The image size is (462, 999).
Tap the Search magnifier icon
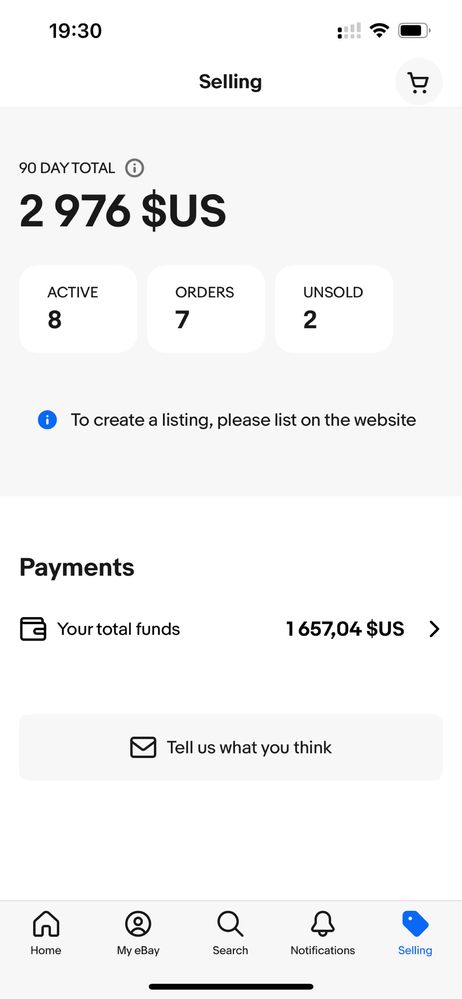tap(230, 924)
